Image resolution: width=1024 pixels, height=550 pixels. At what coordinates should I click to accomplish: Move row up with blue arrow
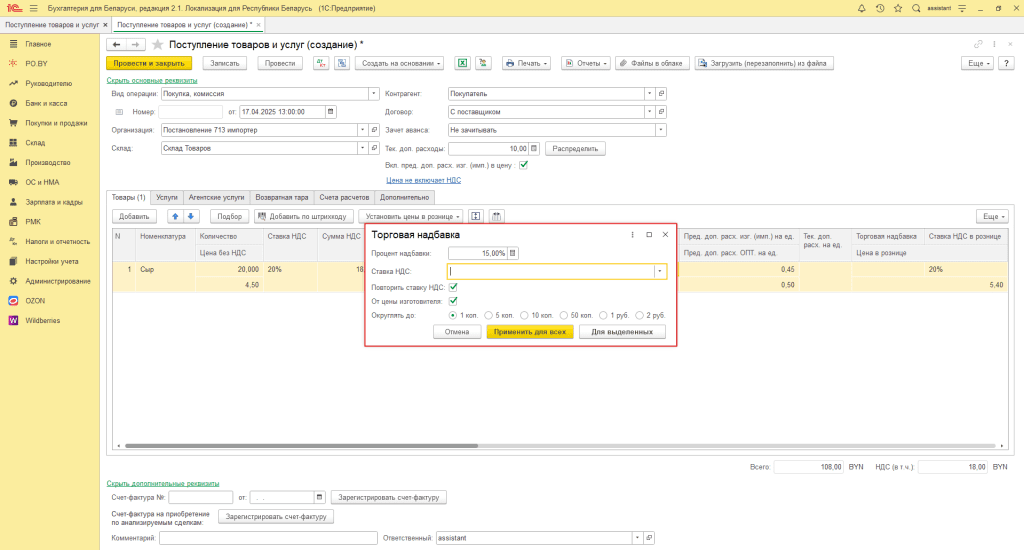click(175, 216)
